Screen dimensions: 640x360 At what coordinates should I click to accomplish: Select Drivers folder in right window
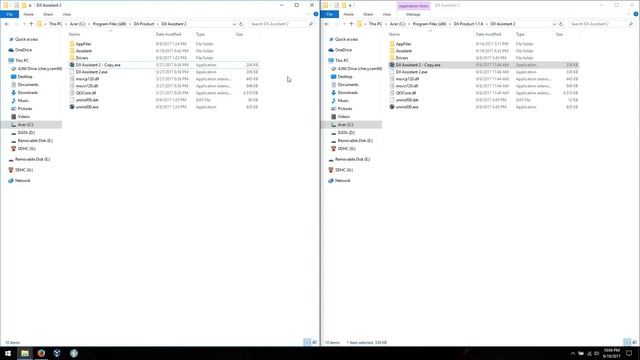pyautogui.click(x=402, y=58)
